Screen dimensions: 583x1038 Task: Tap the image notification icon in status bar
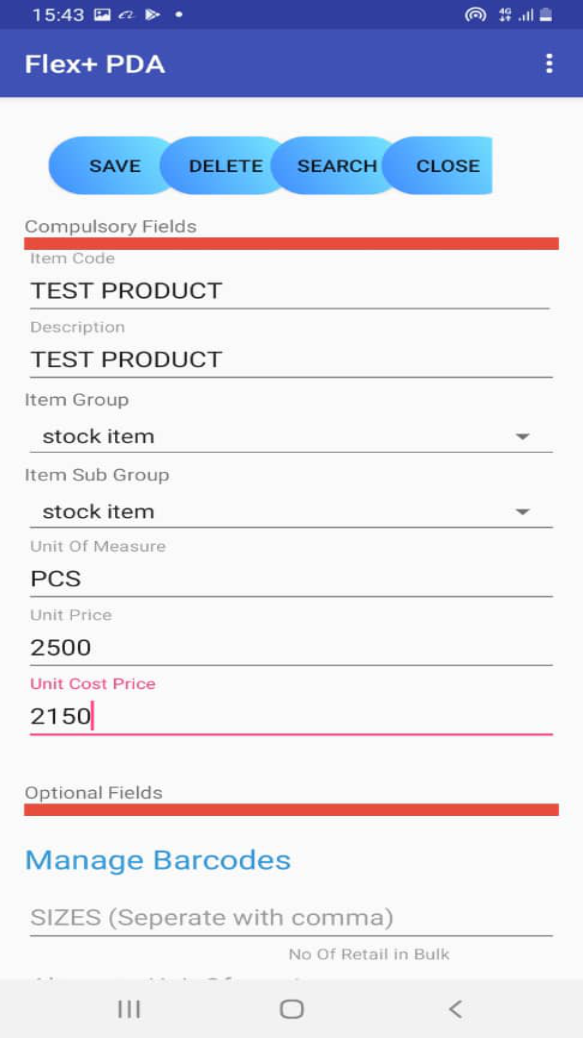102,15
